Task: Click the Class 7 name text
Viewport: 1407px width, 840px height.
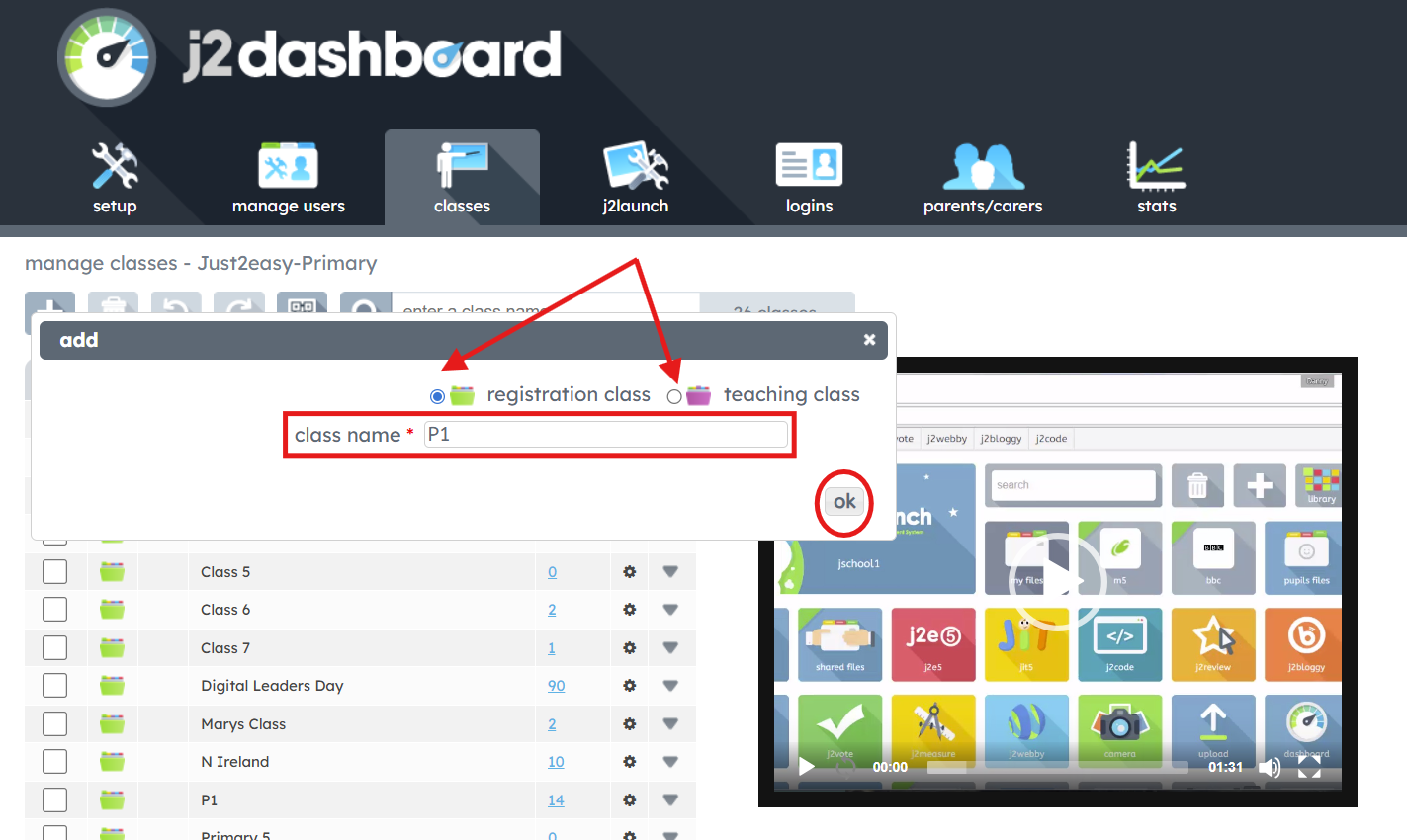Action: pyautogui.click(x=225, y=648)
